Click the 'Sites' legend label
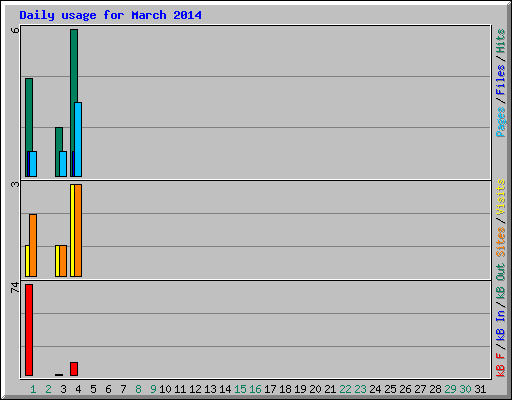512x400 pixels. (501, 242)
